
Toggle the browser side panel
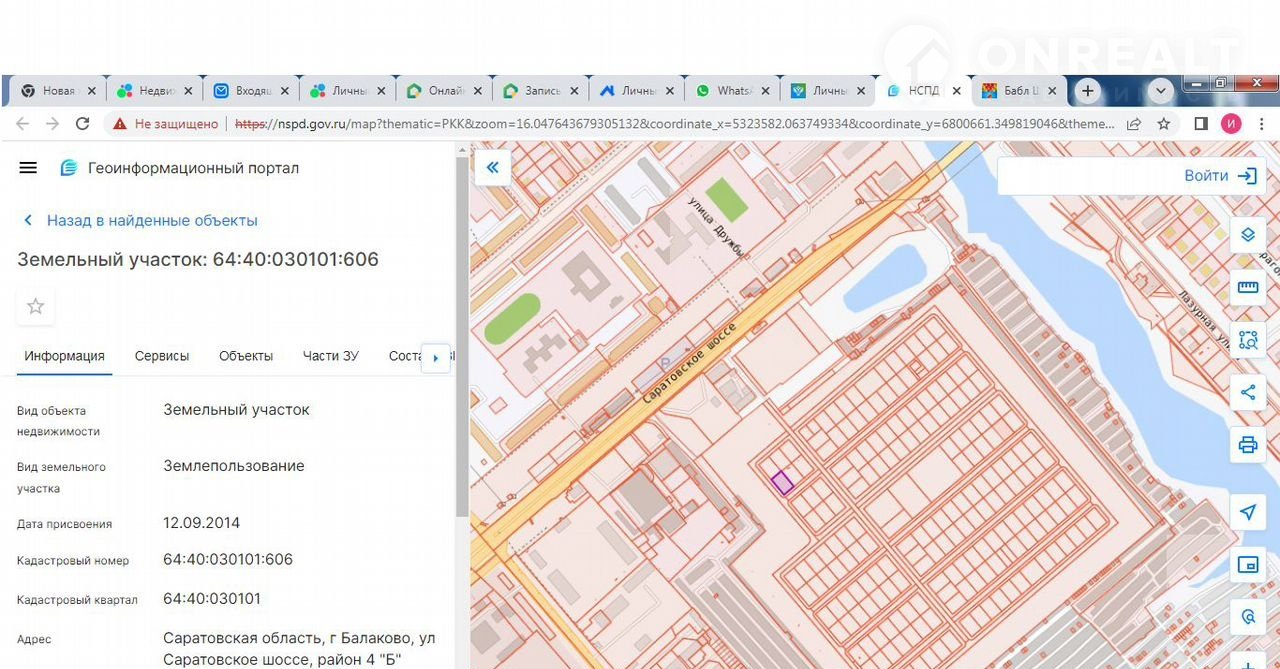(x=1201, y=124)
